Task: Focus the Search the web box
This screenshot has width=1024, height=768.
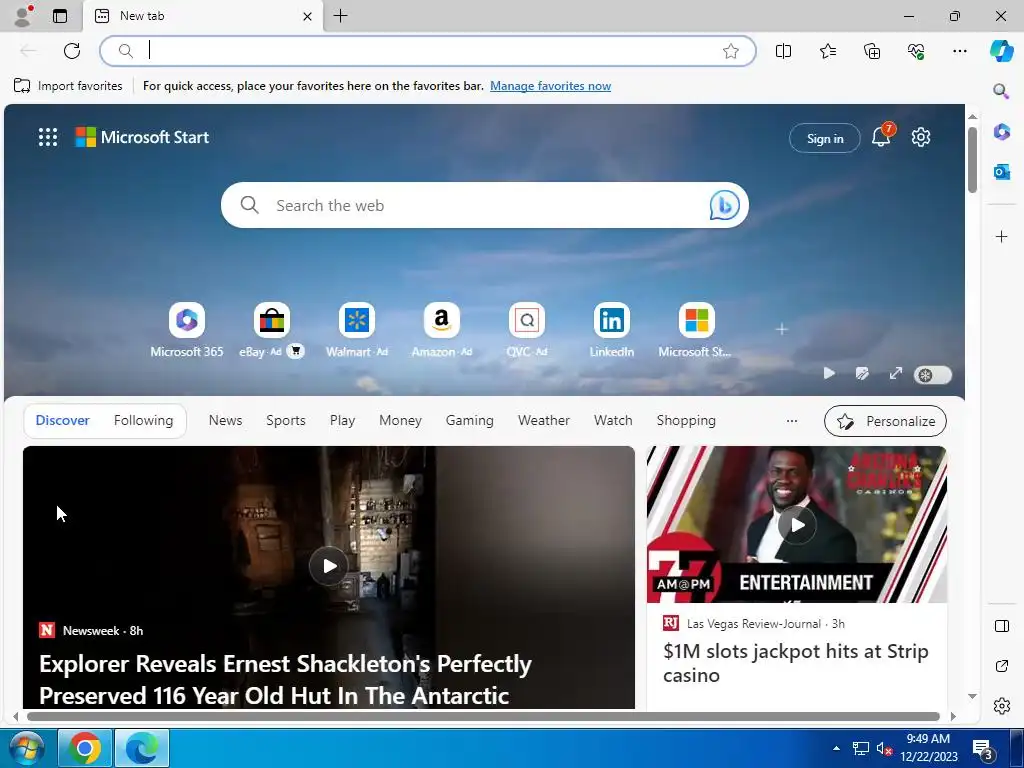Action: click(484, 205)
